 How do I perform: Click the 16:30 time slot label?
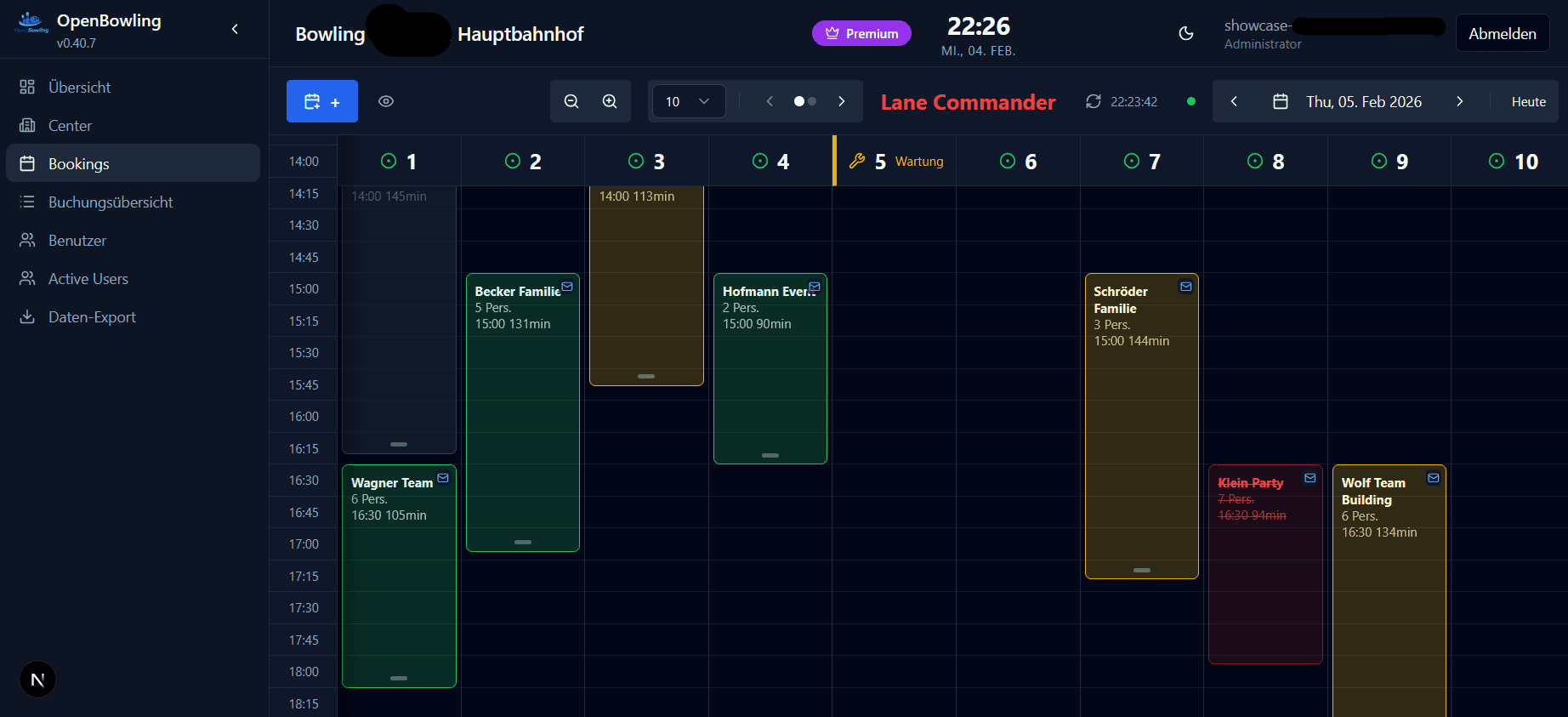(x=304, y=480)
